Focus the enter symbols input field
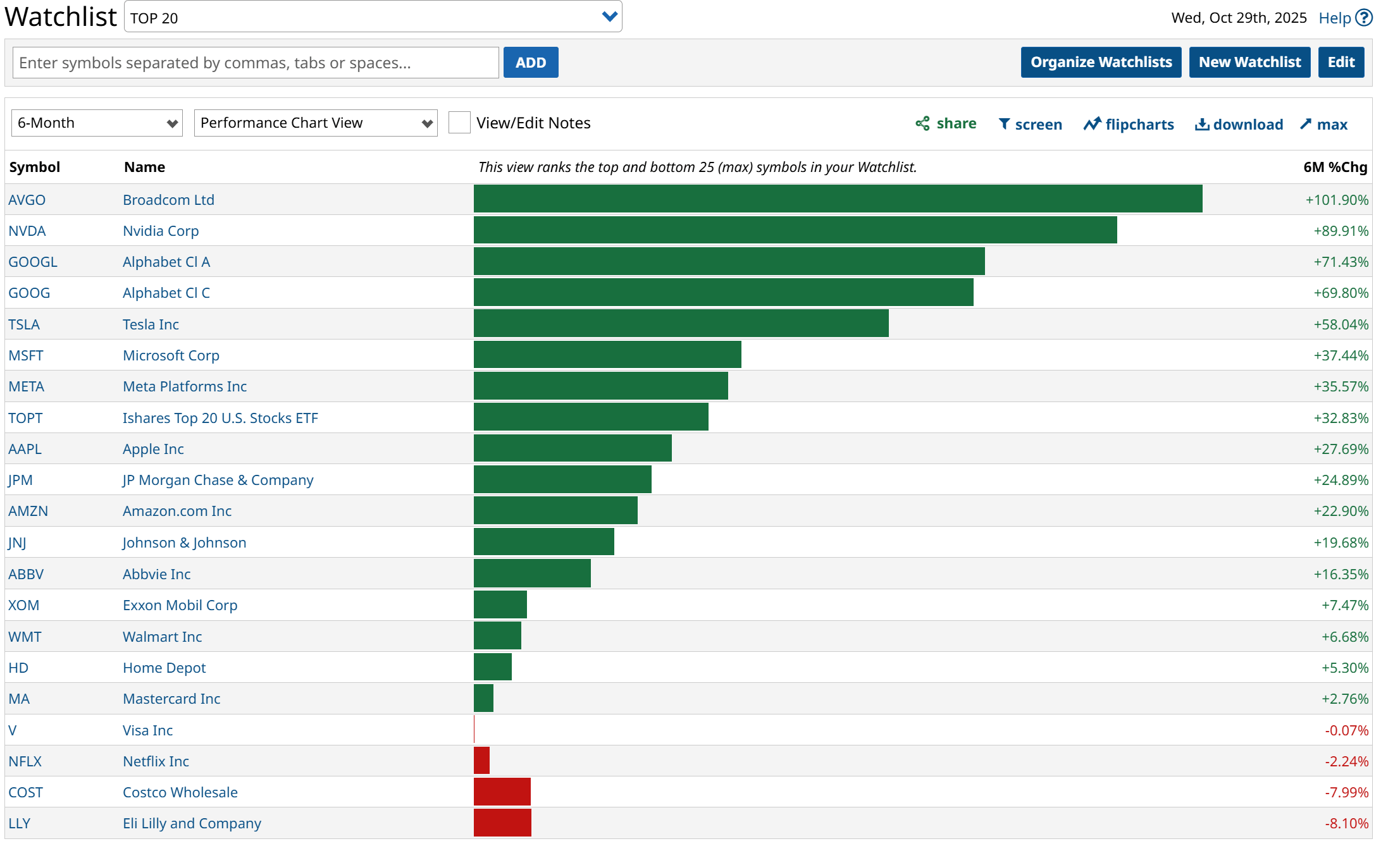The image size is (1400, 846). click(x=256, y=63)
